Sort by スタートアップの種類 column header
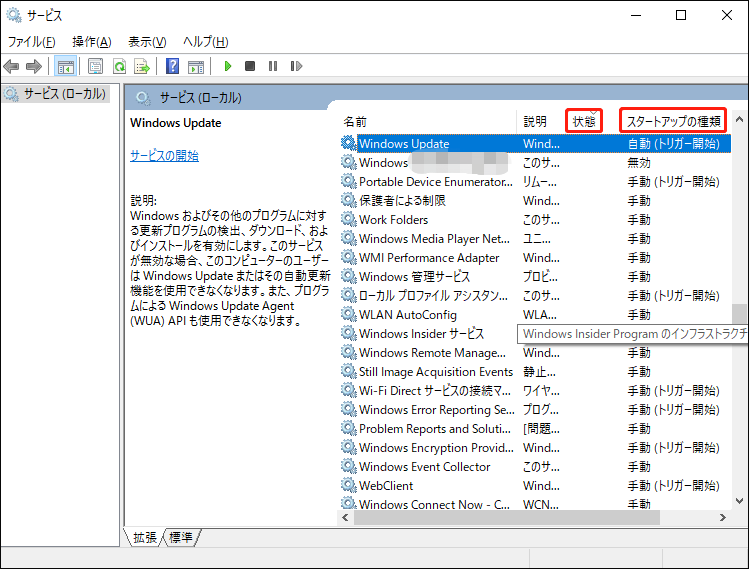Viewport: 749px width, 569px height. coord(672,121)
